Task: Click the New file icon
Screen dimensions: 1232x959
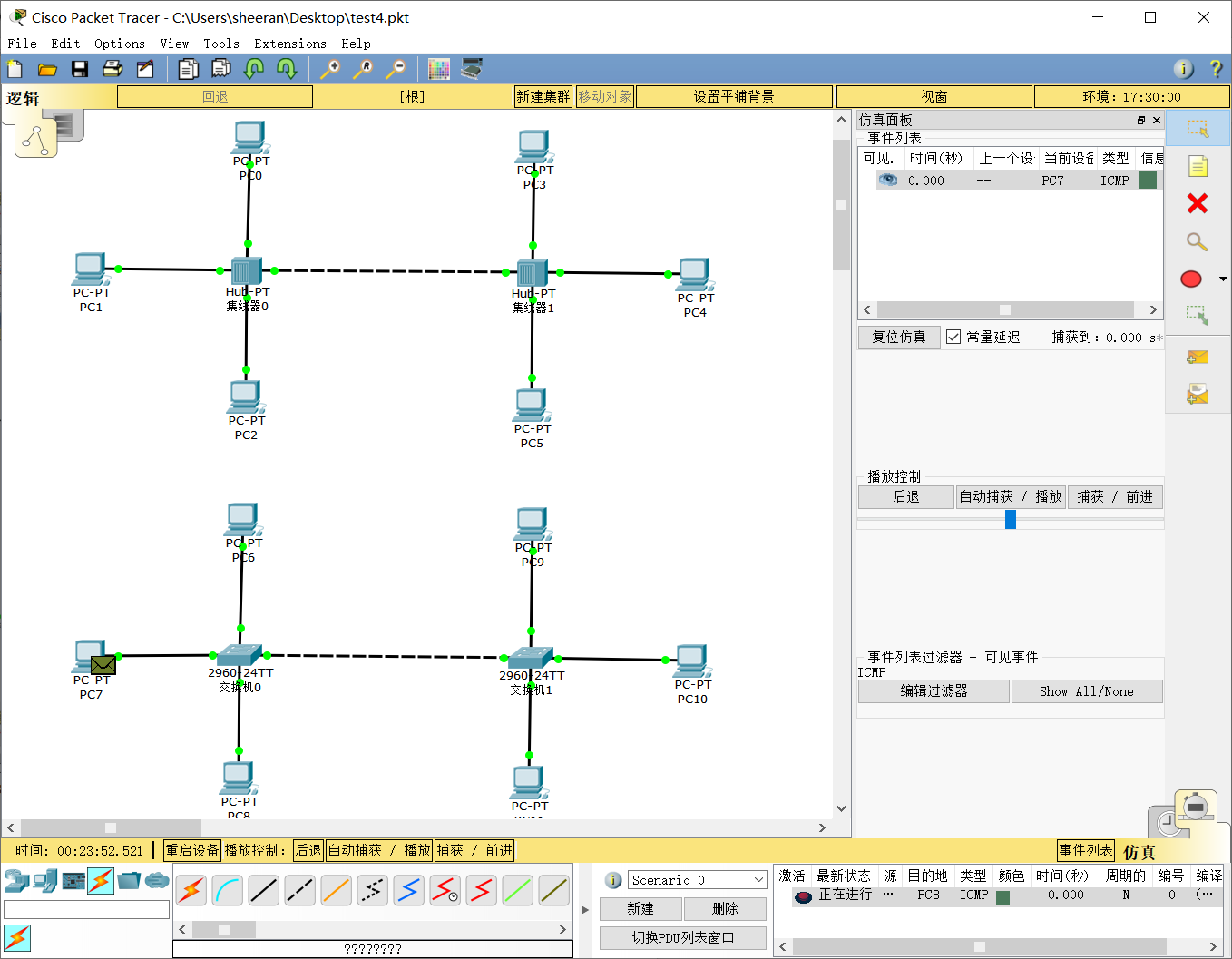Action: [x=15, y=69]
